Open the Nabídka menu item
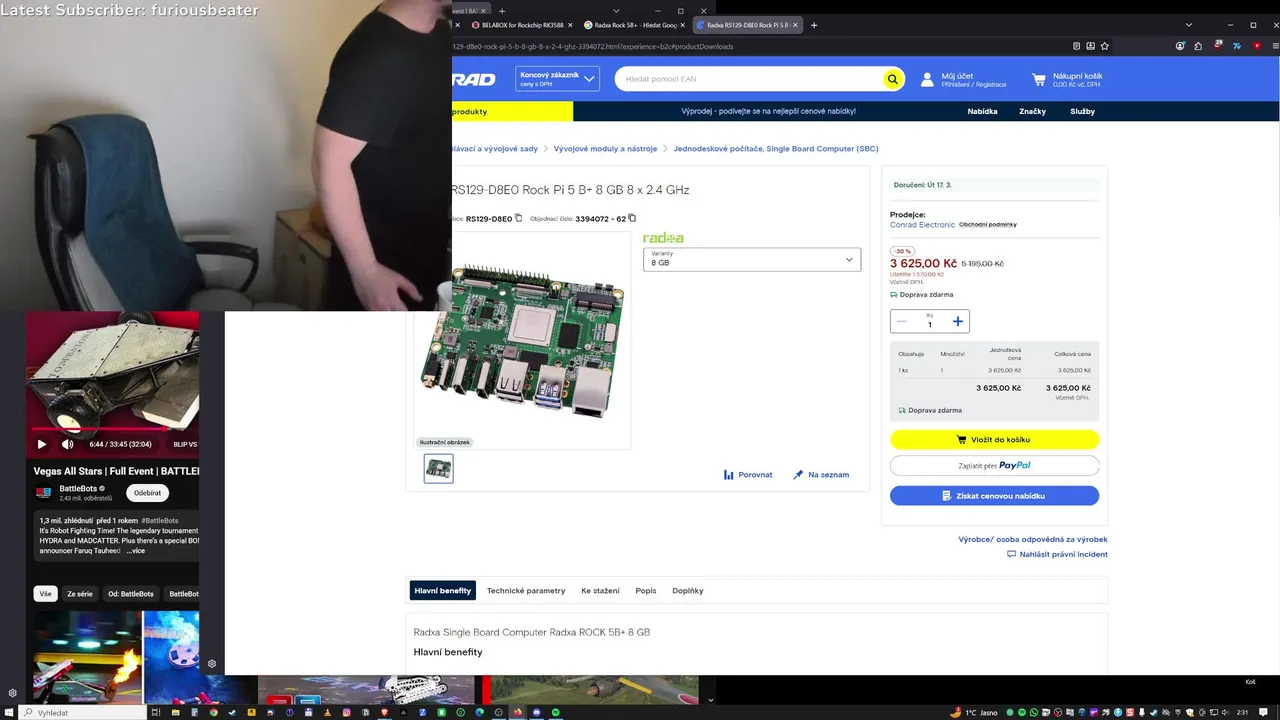1280x720 pixels. [982, 111]
